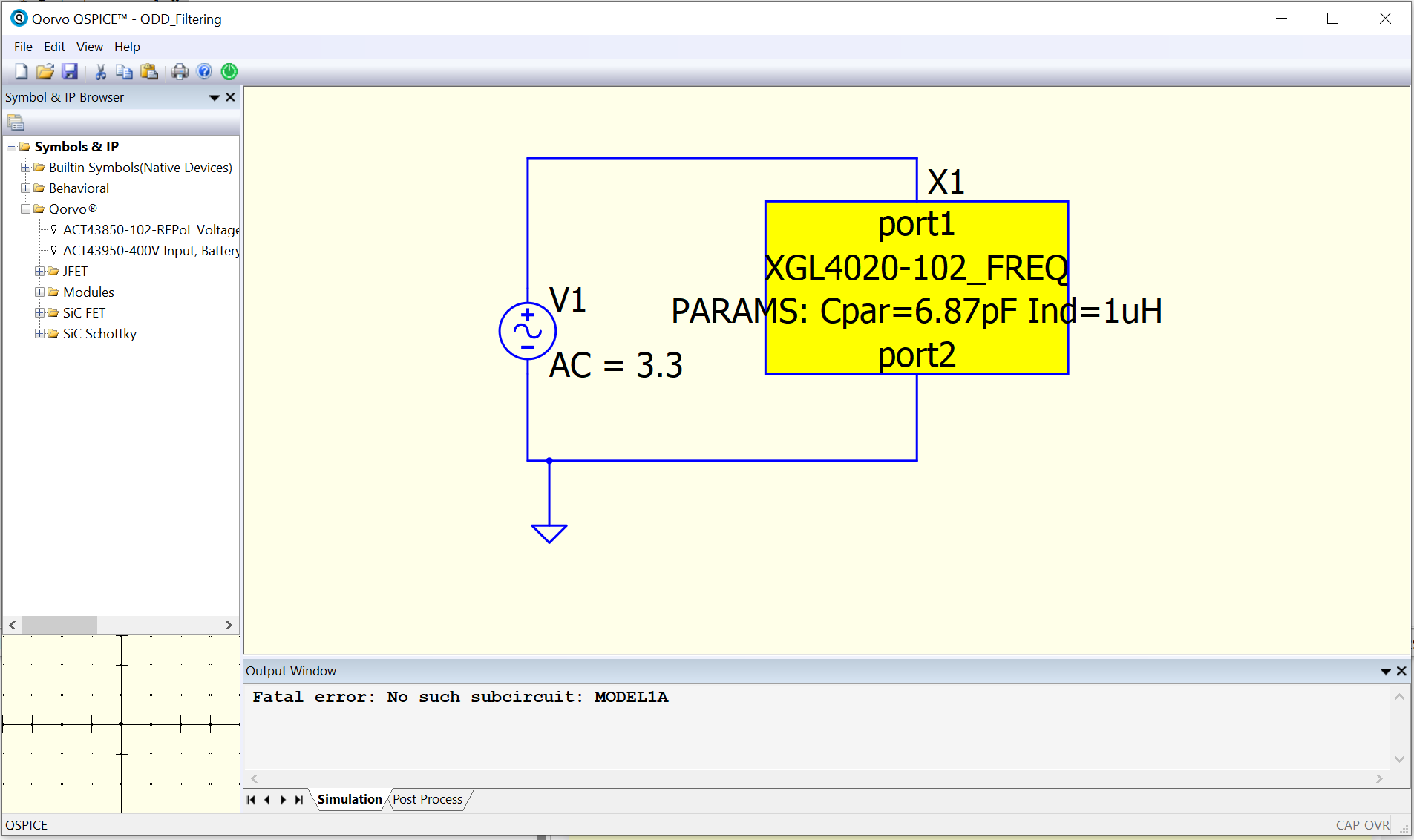Screen dimensions: 1414x840
Task: Click the QSPICE status bar text
Action: 27,825
